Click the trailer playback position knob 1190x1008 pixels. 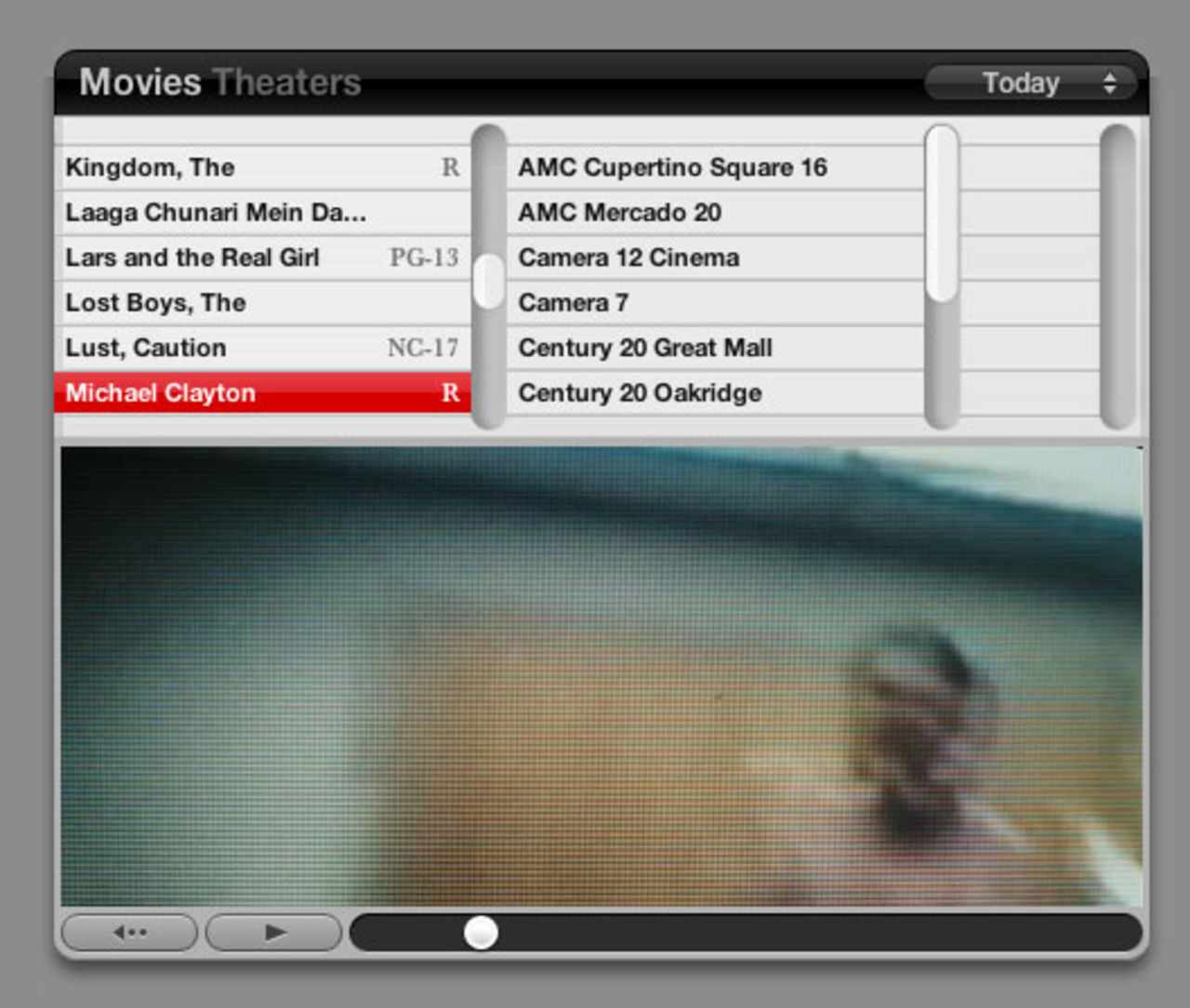pos(481,932)
